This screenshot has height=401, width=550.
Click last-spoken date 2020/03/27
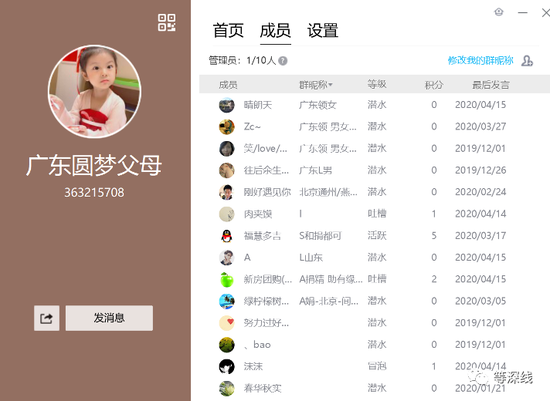tap(481, 127)
